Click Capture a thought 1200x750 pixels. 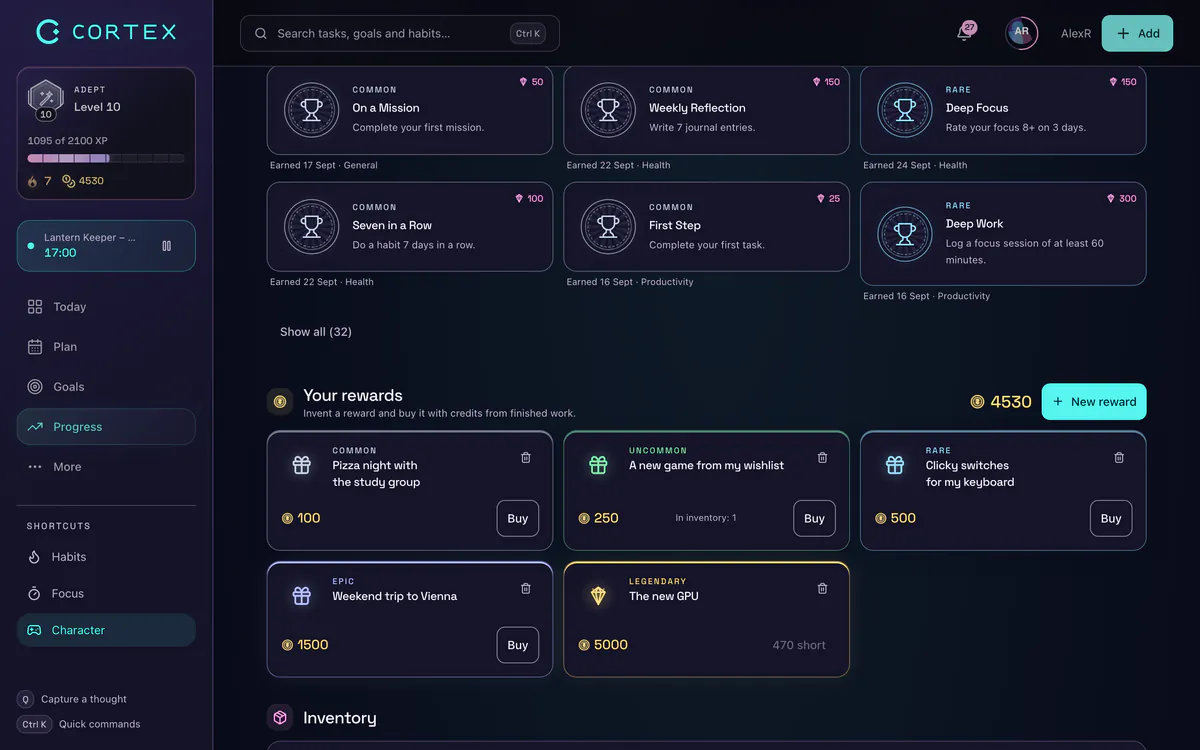click(72, 699)
